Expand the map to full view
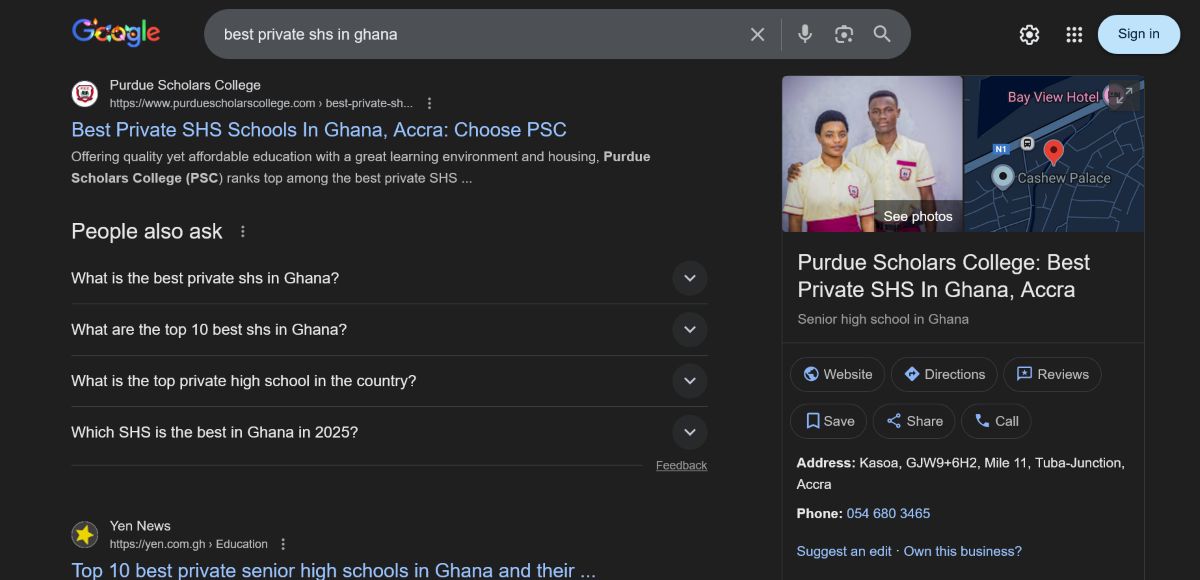The image size is (1200, 580). (1124, 96)
